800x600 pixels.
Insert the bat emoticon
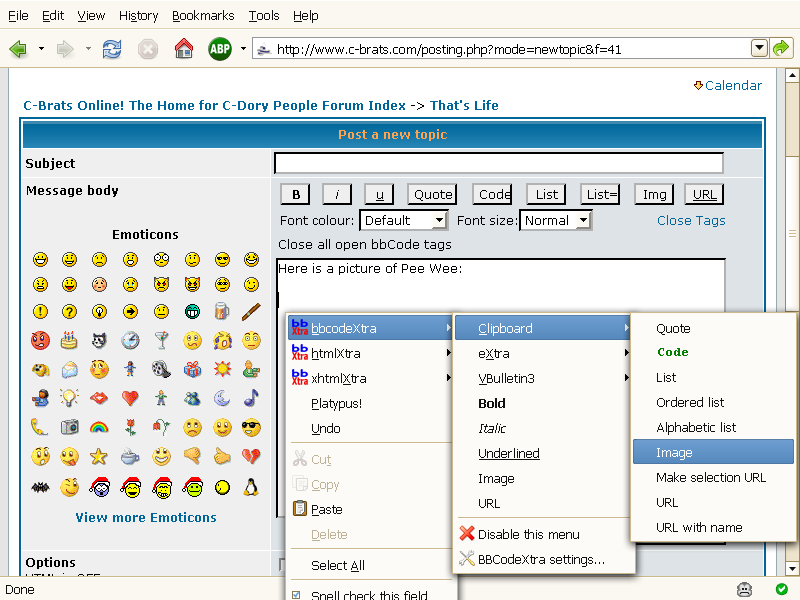point(40,488)
